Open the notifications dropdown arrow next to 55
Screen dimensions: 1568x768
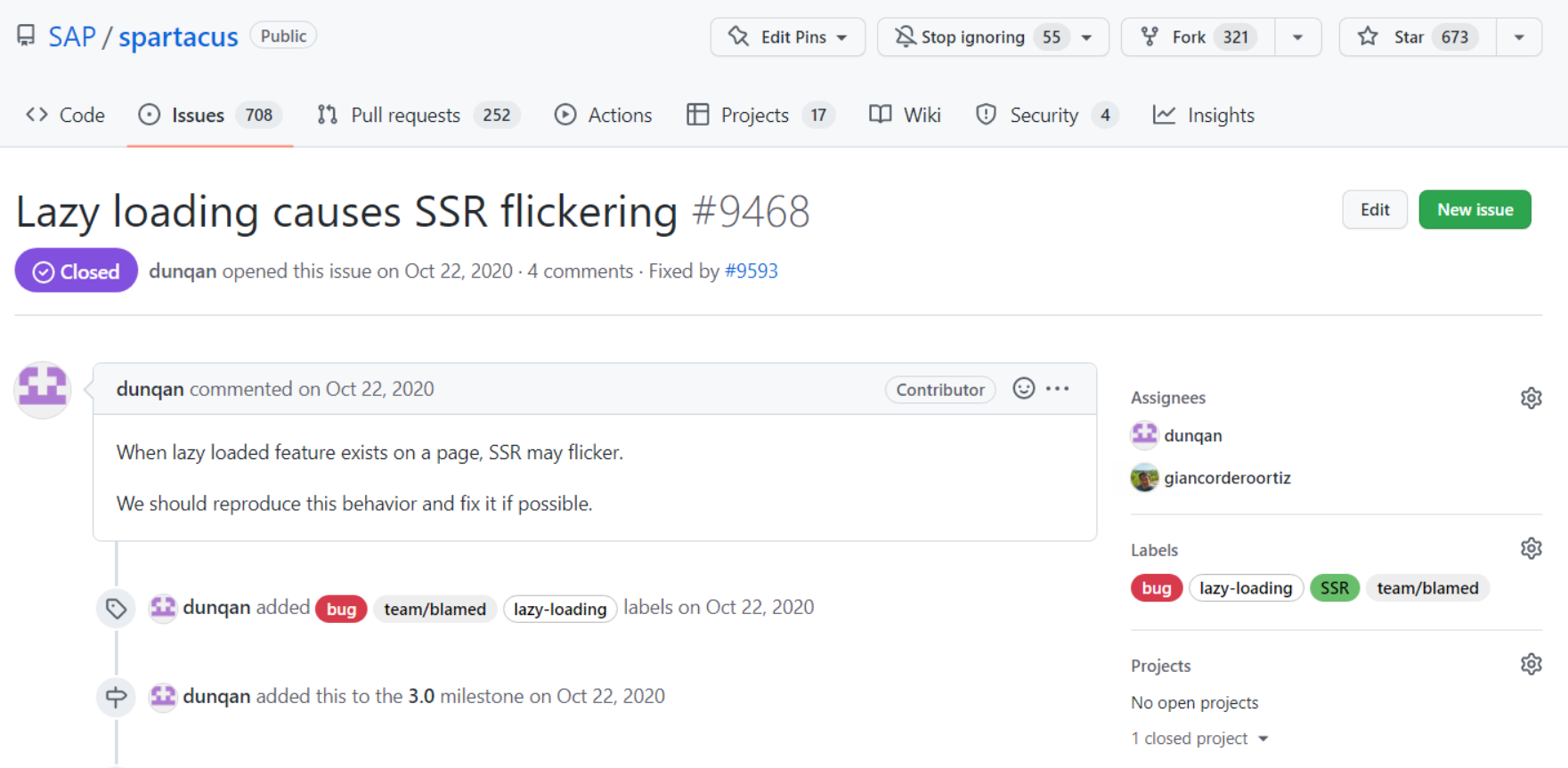click(1086, 37)
